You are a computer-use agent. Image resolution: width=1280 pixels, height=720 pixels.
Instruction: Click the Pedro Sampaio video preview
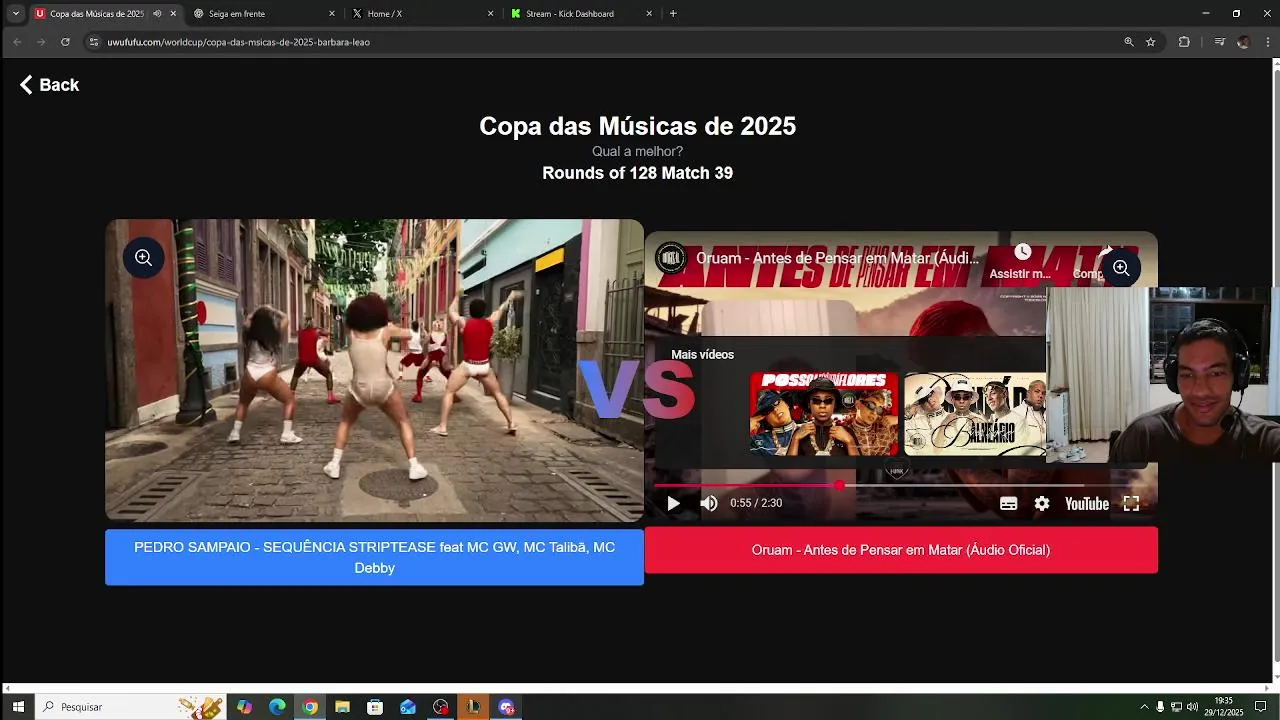click(374, 370)
